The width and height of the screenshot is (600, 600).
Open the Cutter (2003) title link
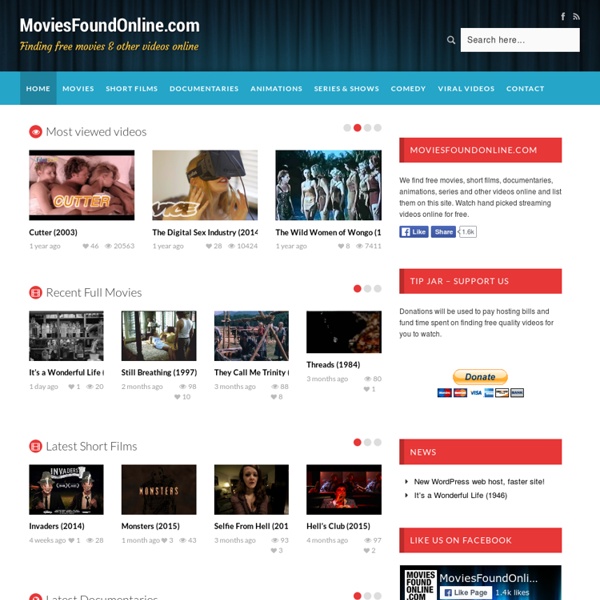[53, 232]
